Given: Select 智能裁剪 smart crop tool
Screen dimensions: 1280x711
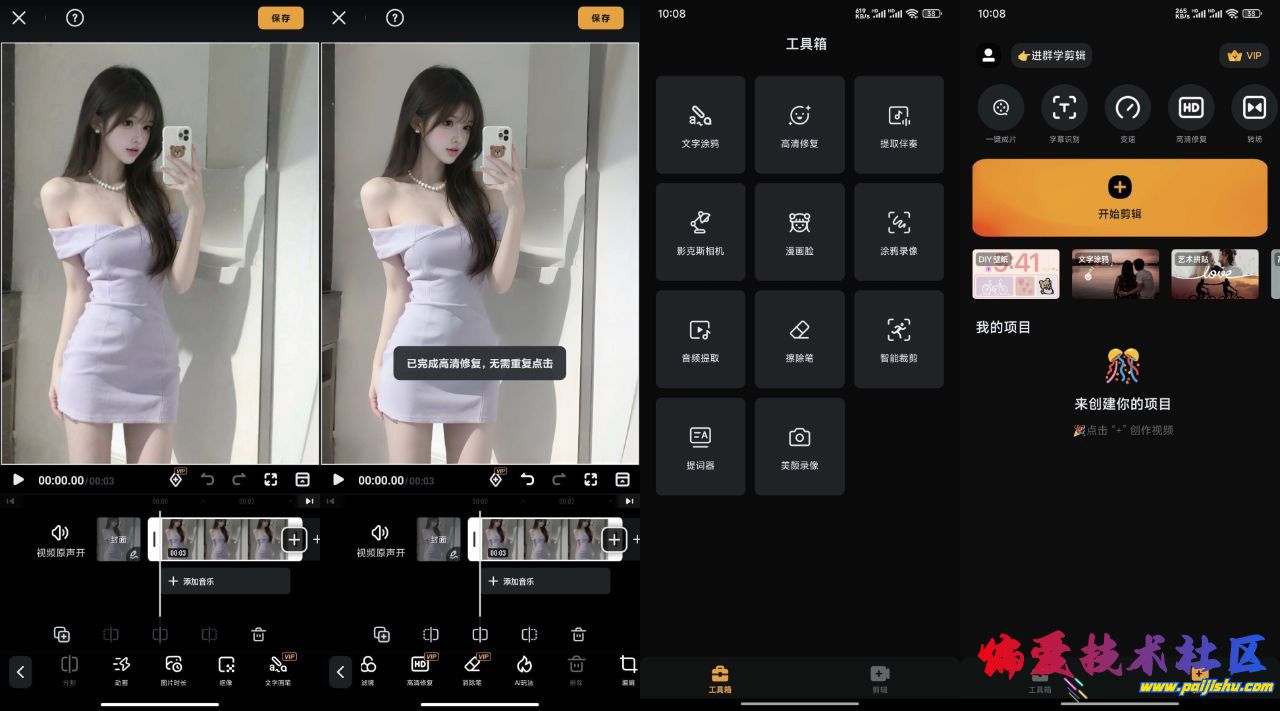Looking at the screenshot, I should pos(898,339).
